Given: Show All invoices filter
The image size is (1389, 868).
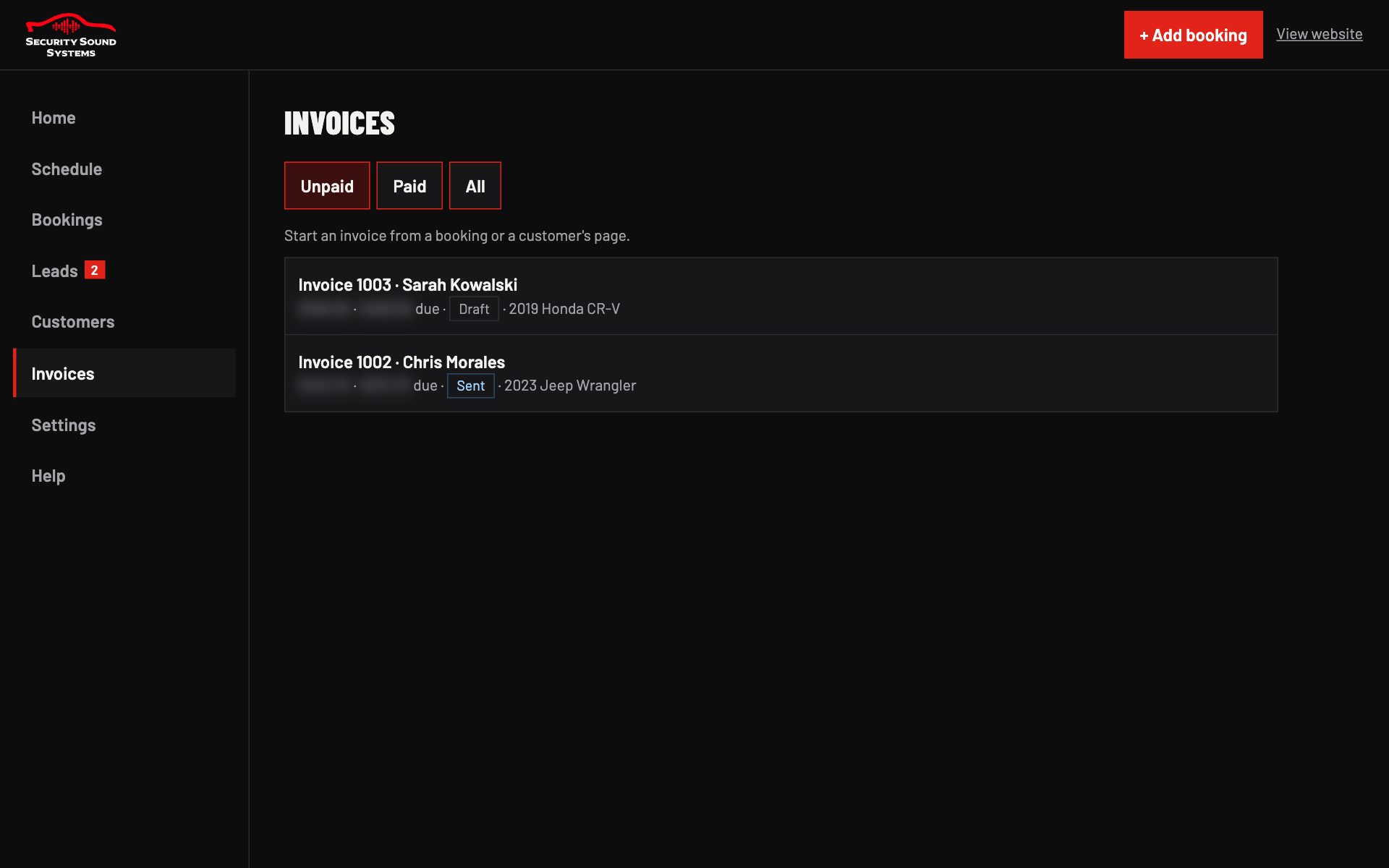Looking at the screenshot, I should [x=475, y=186].
